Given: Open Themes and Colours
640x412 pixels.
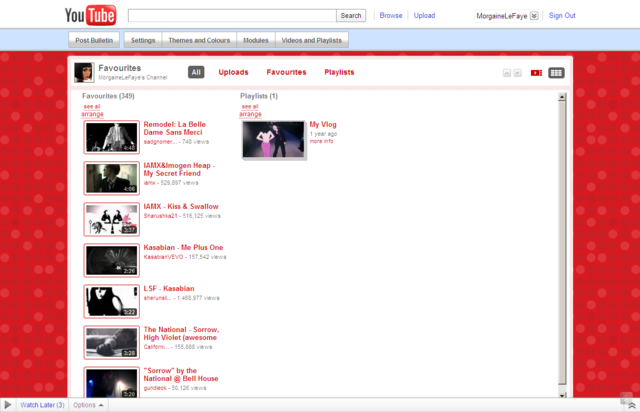Looking at the screenshot, I should tap(199, 40).
